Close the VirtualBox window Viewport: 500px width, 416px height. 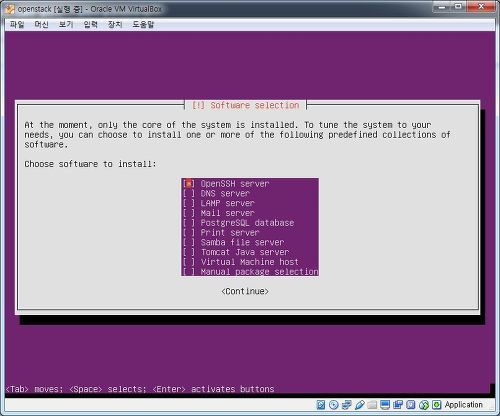pyautogui.click(x=481, y=7)
